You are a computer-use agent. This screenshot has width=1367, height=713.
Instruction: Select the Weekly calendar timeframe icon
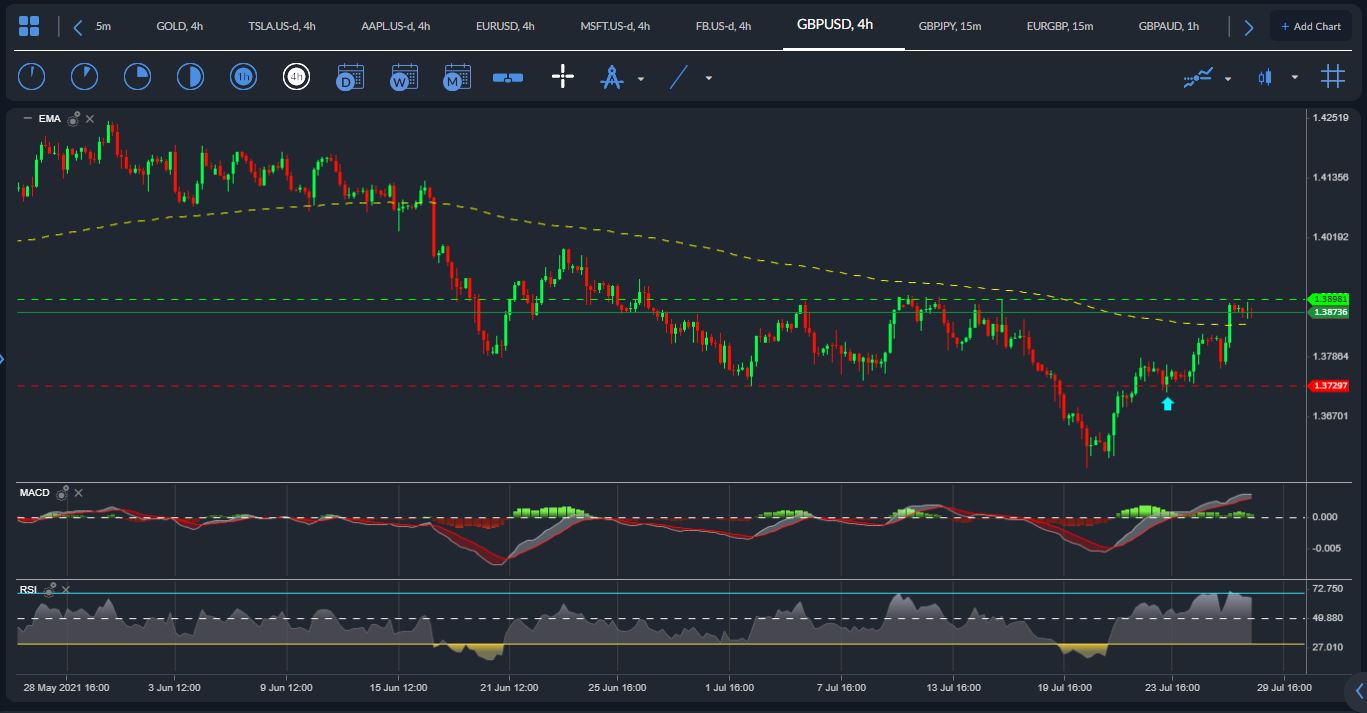[x=403, y=76]
